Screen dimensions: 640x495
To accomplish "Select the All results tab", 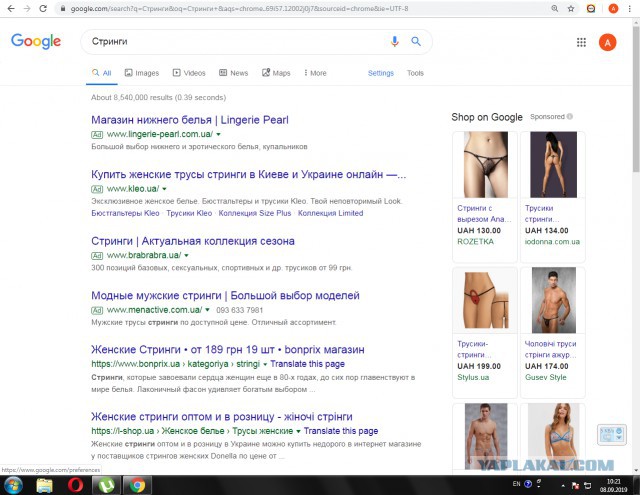I will (102, 73).
